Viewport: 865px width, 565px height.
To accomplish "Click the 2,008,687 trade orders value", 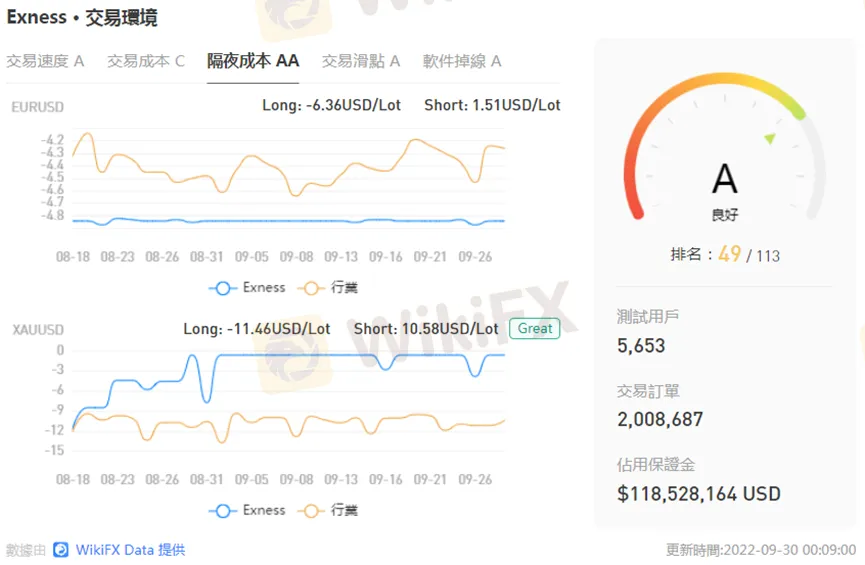I will click(660, 419).
